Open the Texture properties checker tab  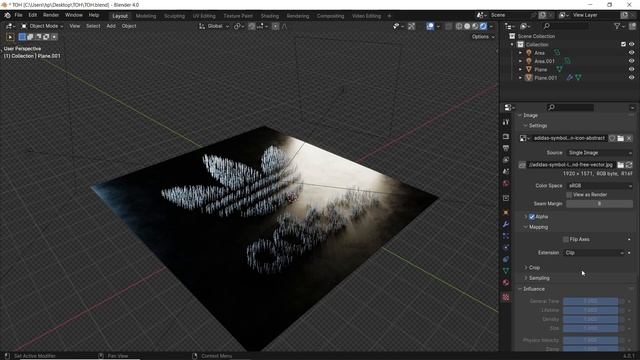(x=506, y=297)
